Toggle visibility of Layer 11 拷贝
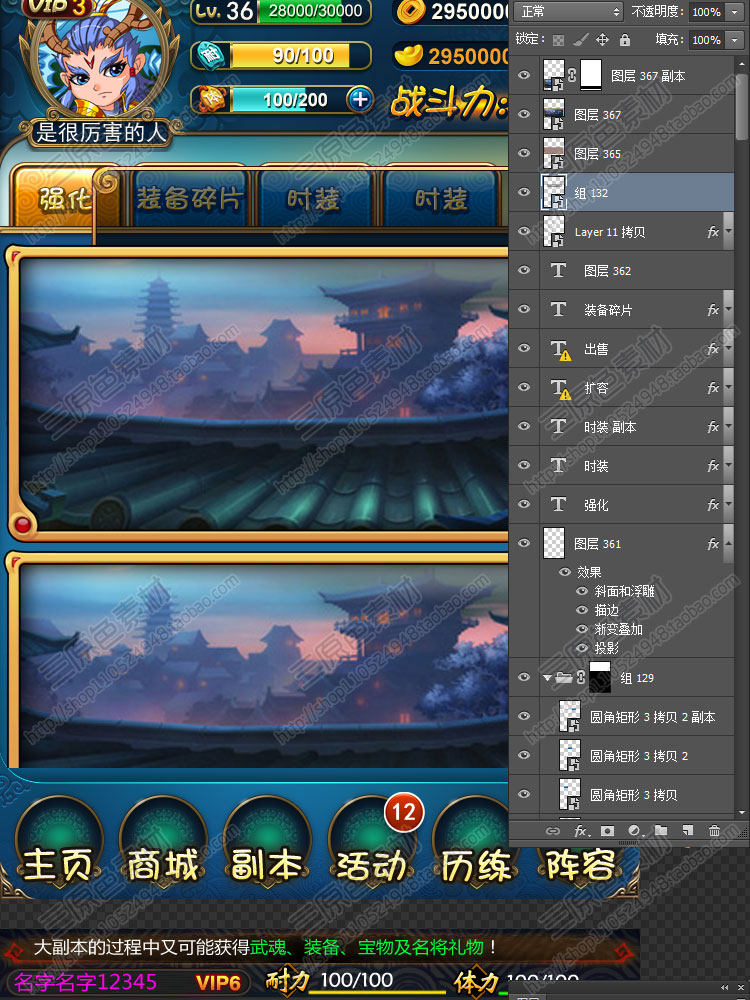 [x=524, y=231]
